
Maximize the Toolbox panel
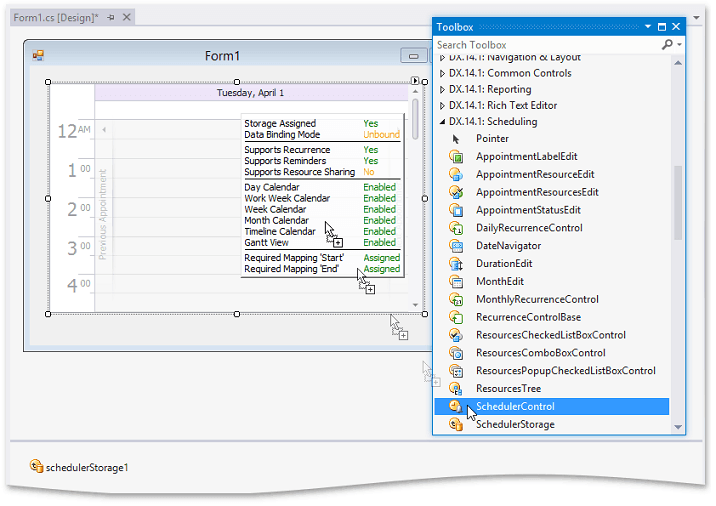662,27
